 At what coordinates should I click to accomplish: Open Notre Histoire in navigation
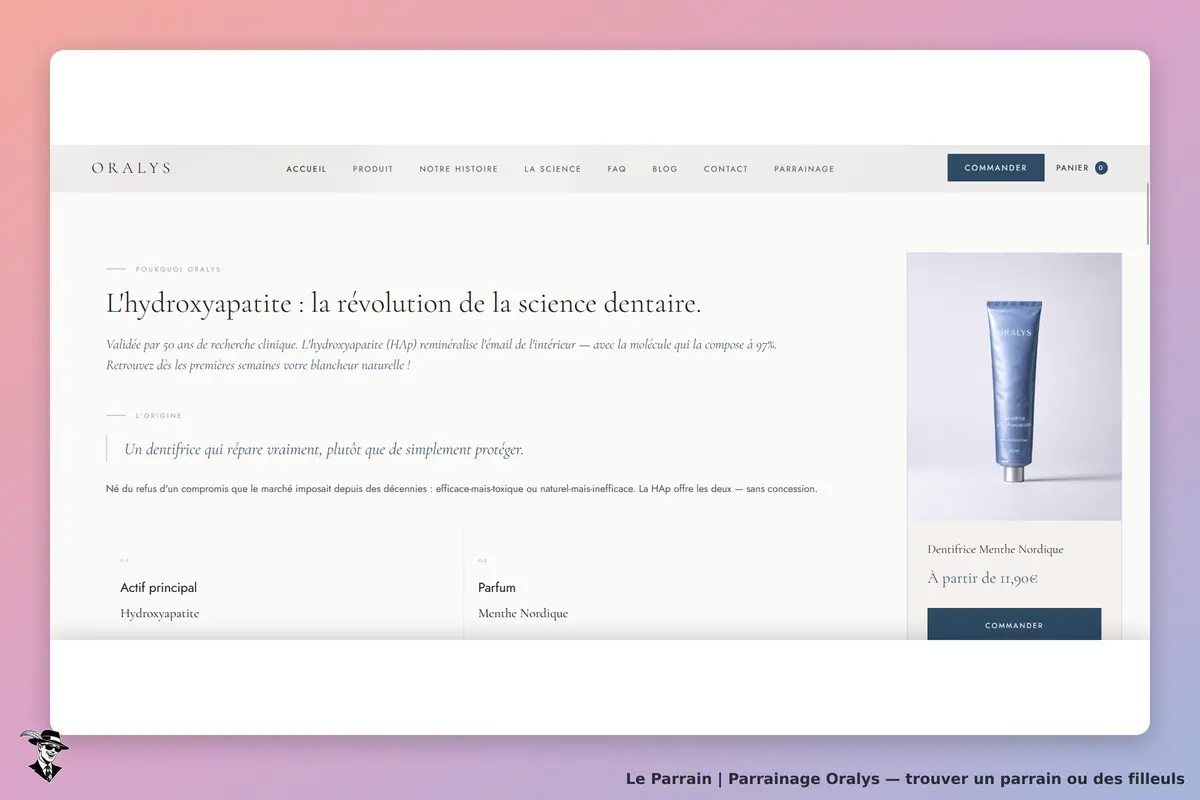[458, 169]
